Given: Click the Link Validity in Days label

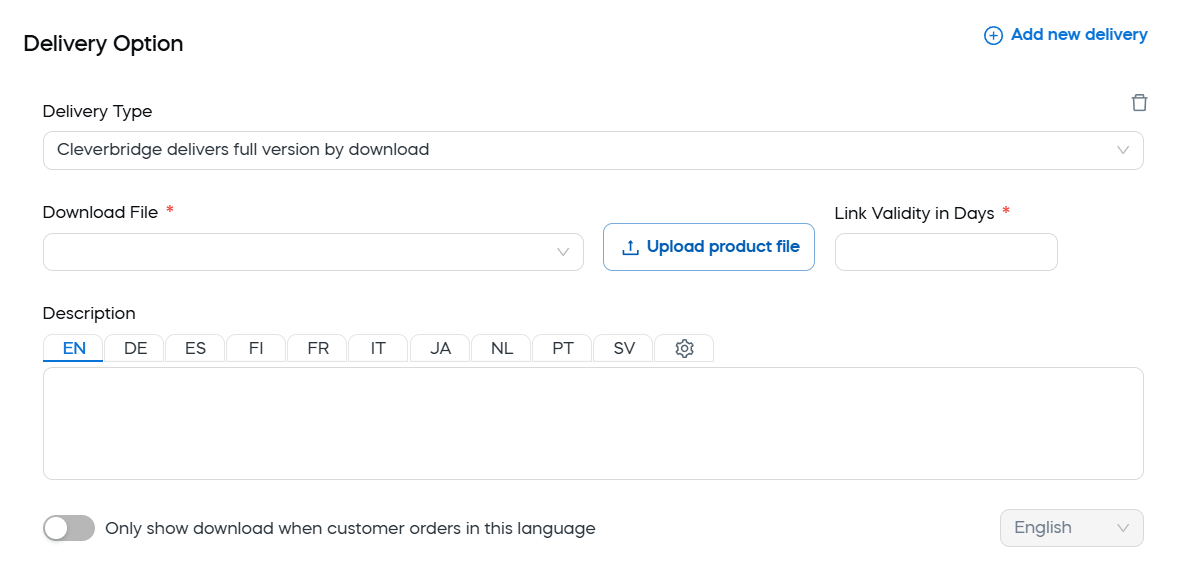Looking at the screenshot, I should click(914, 213).
